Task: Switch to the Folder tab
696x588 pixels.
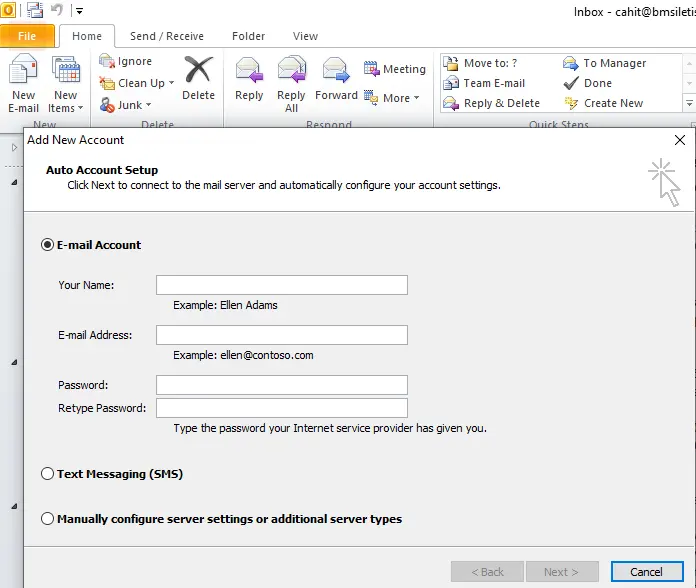Action: tap(249, 36)
